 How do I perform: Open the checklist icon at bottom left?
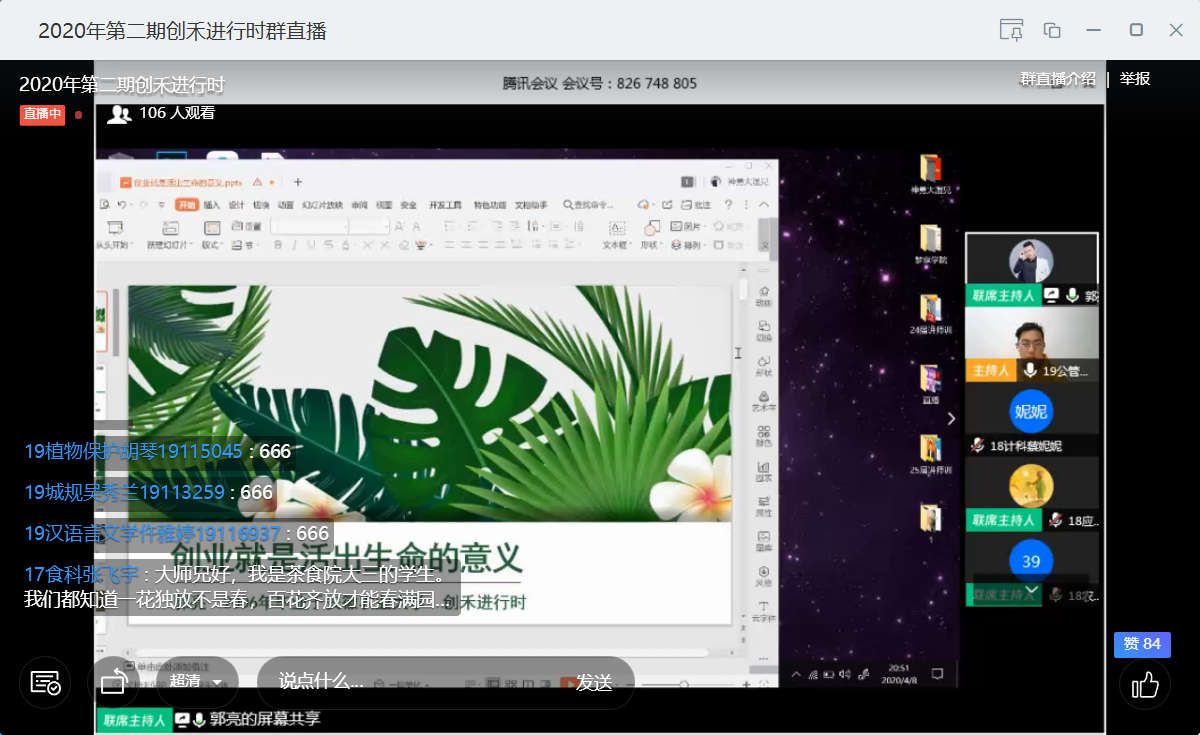pyautogui.click(x=45, y=683)
